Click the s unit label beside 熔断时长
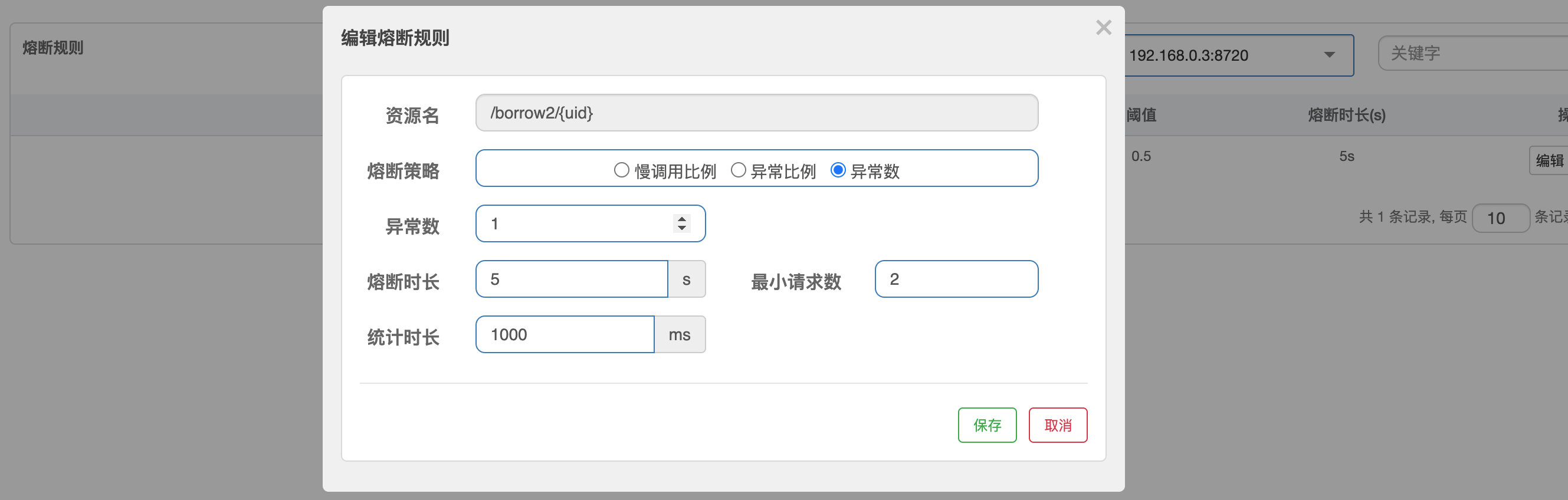This screenshot has height=500, width=1568. pos(686,279)
